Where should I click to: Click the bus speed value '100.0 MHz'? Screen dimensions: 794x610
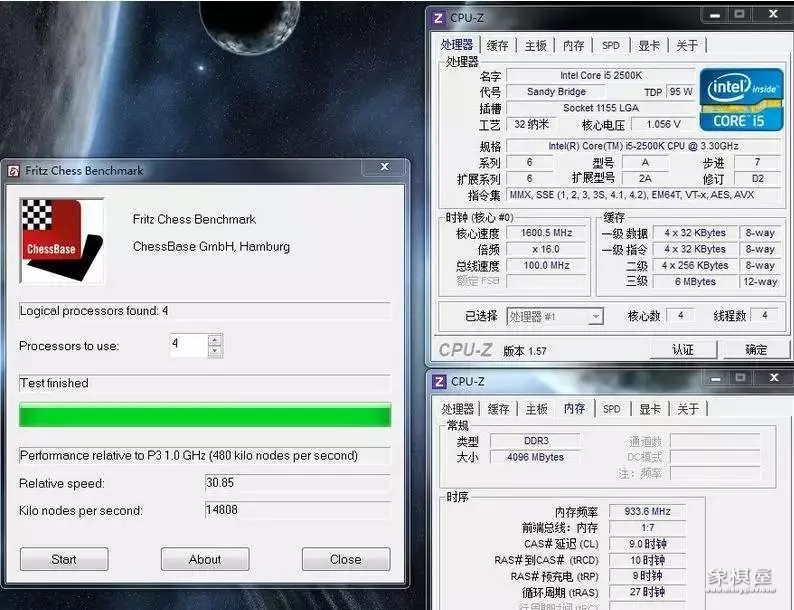546,265
